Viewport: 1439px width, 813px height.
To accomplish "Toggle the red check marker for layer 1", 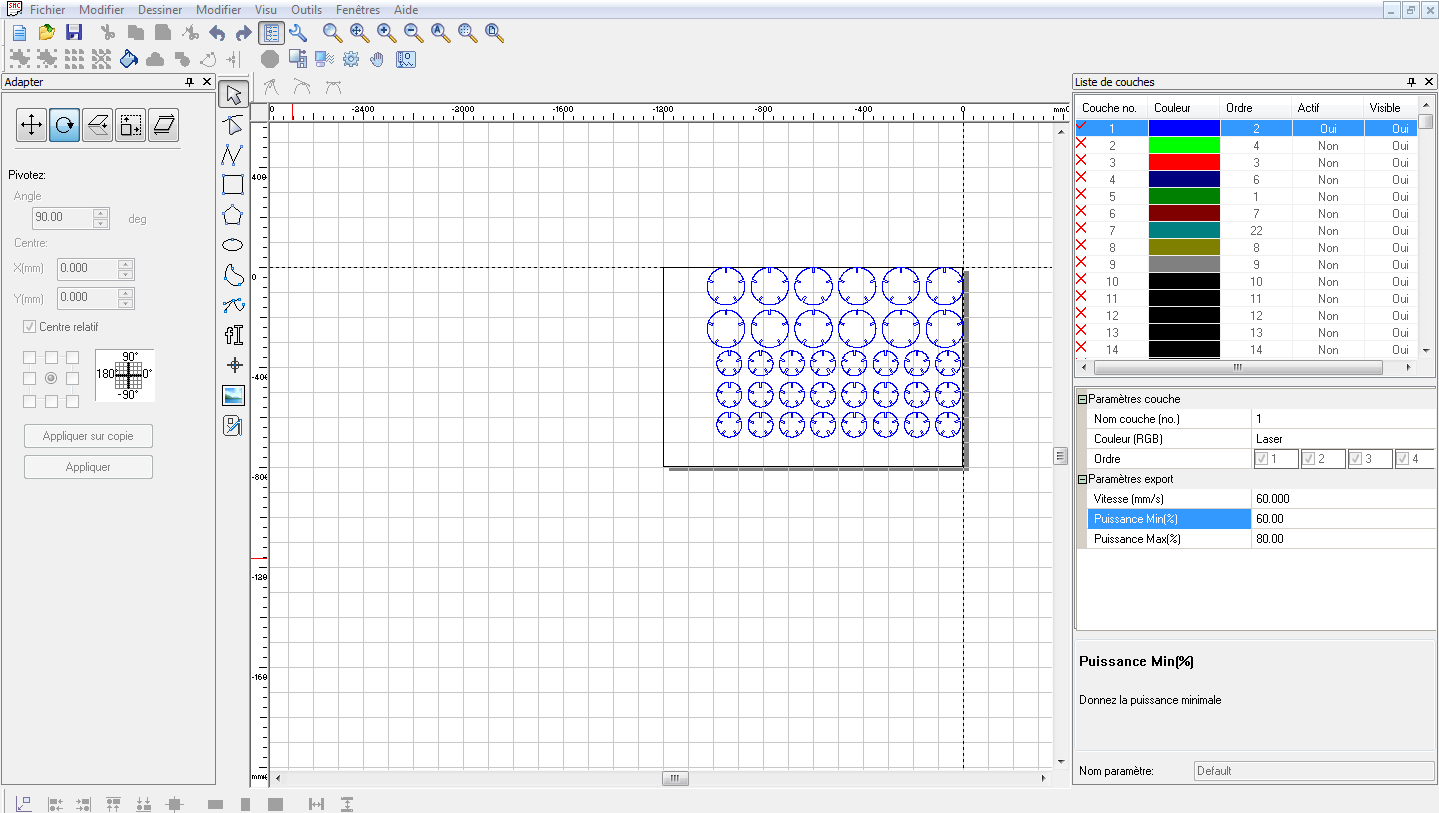I will (1081, 126).
